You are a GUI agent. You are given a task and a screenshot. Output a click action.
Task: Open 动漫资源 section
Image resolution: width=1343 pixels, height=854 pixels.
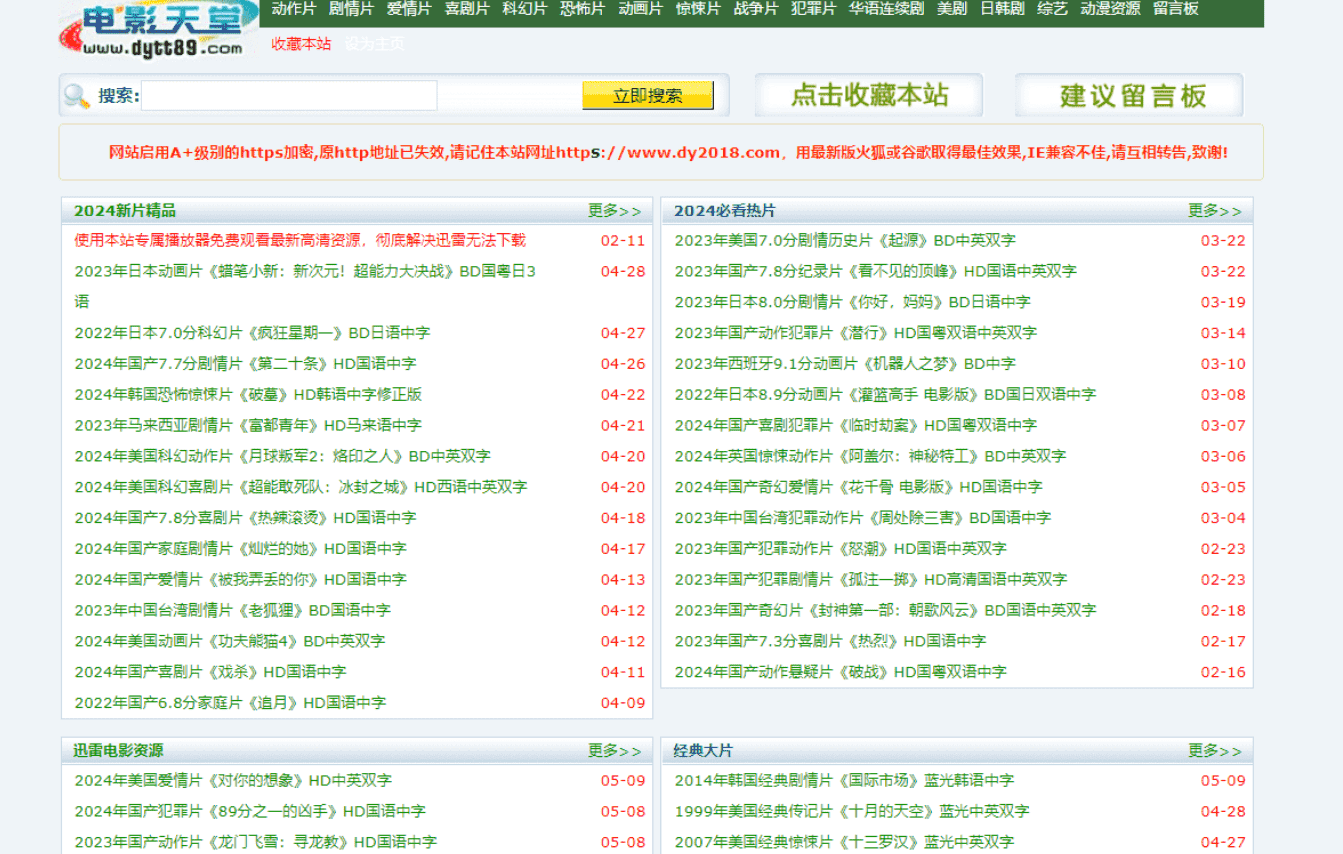1110,9
